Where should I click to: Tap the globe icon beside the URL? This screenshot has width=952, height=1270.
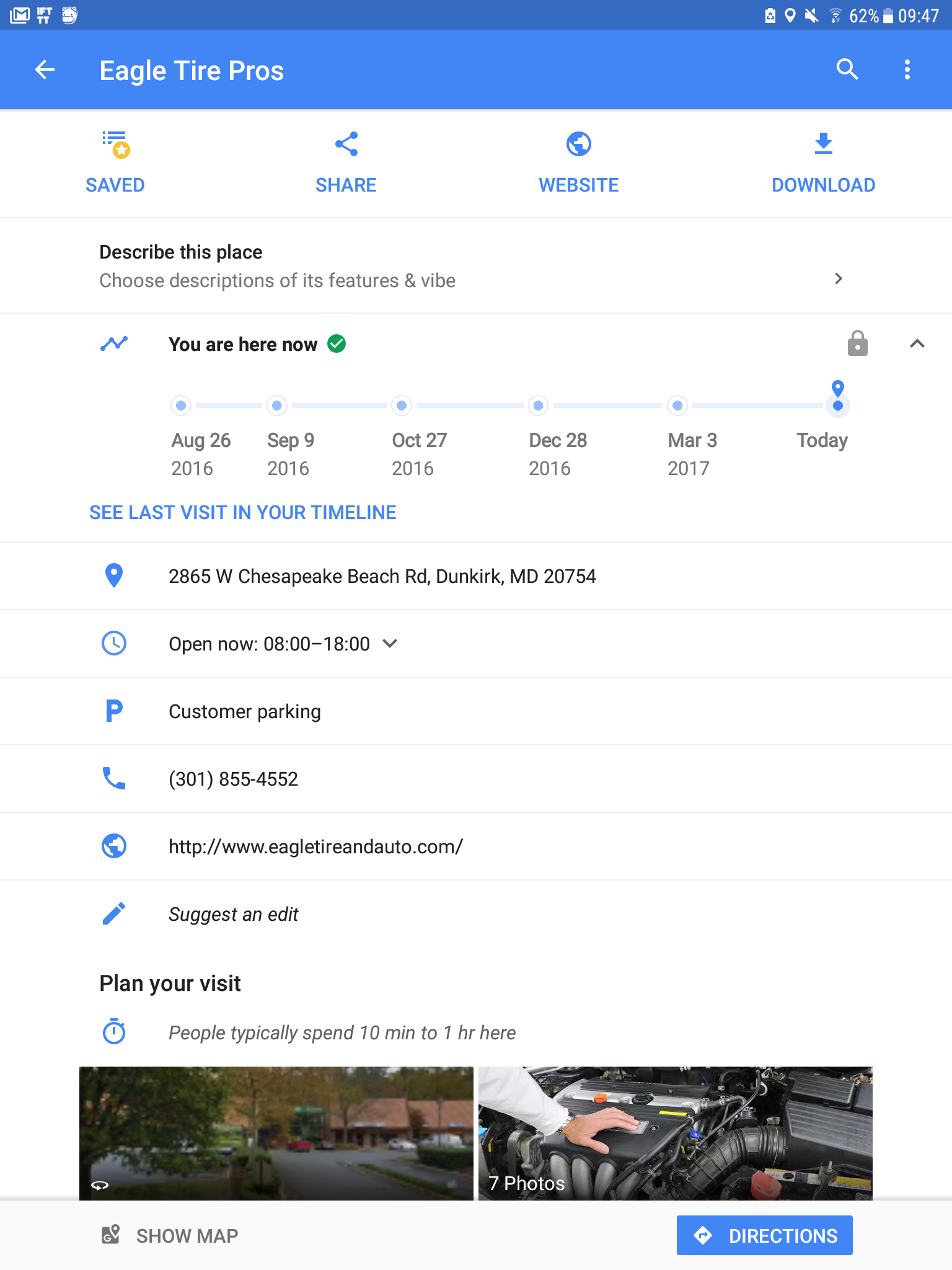[114, 846]
